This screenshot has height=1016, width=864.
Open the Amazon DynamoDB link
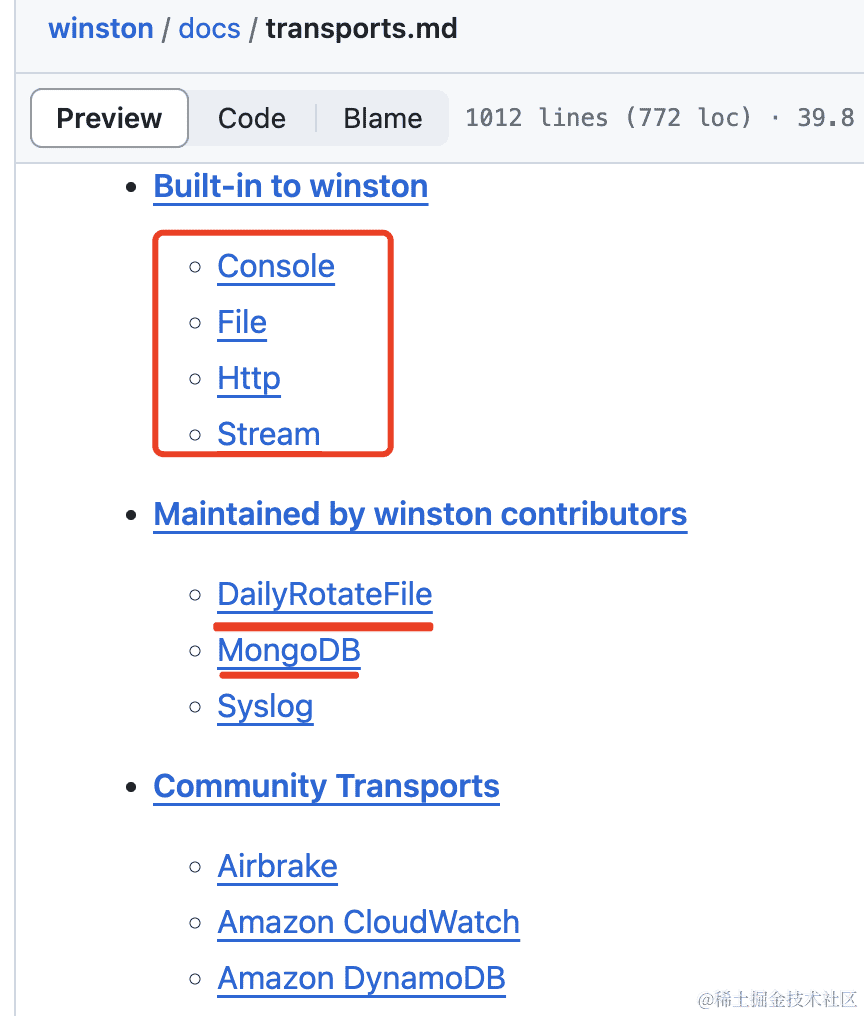[361, 978]
